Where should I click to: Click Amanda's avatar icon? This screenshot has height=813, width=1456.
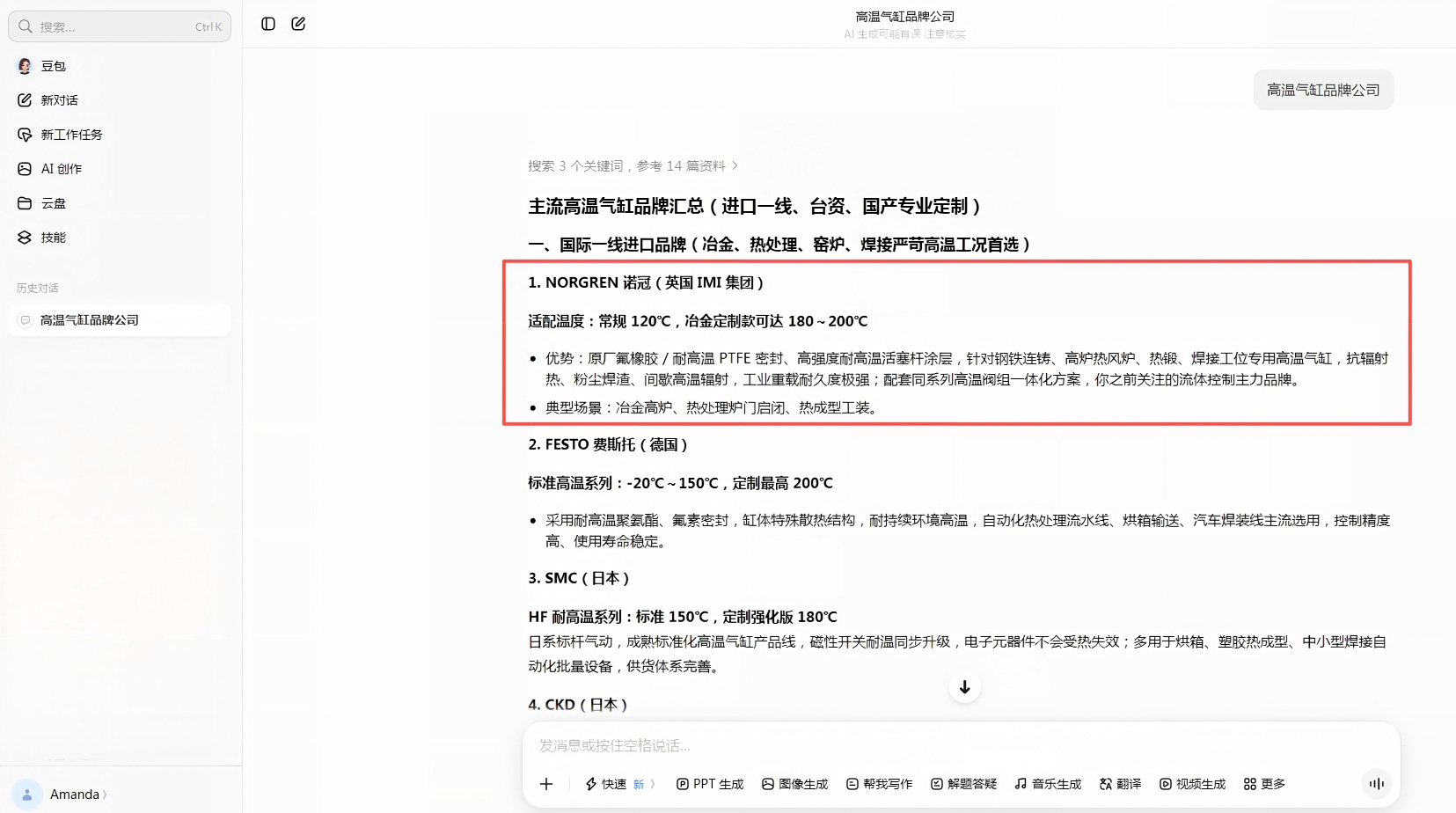click(x=27, y=795)
